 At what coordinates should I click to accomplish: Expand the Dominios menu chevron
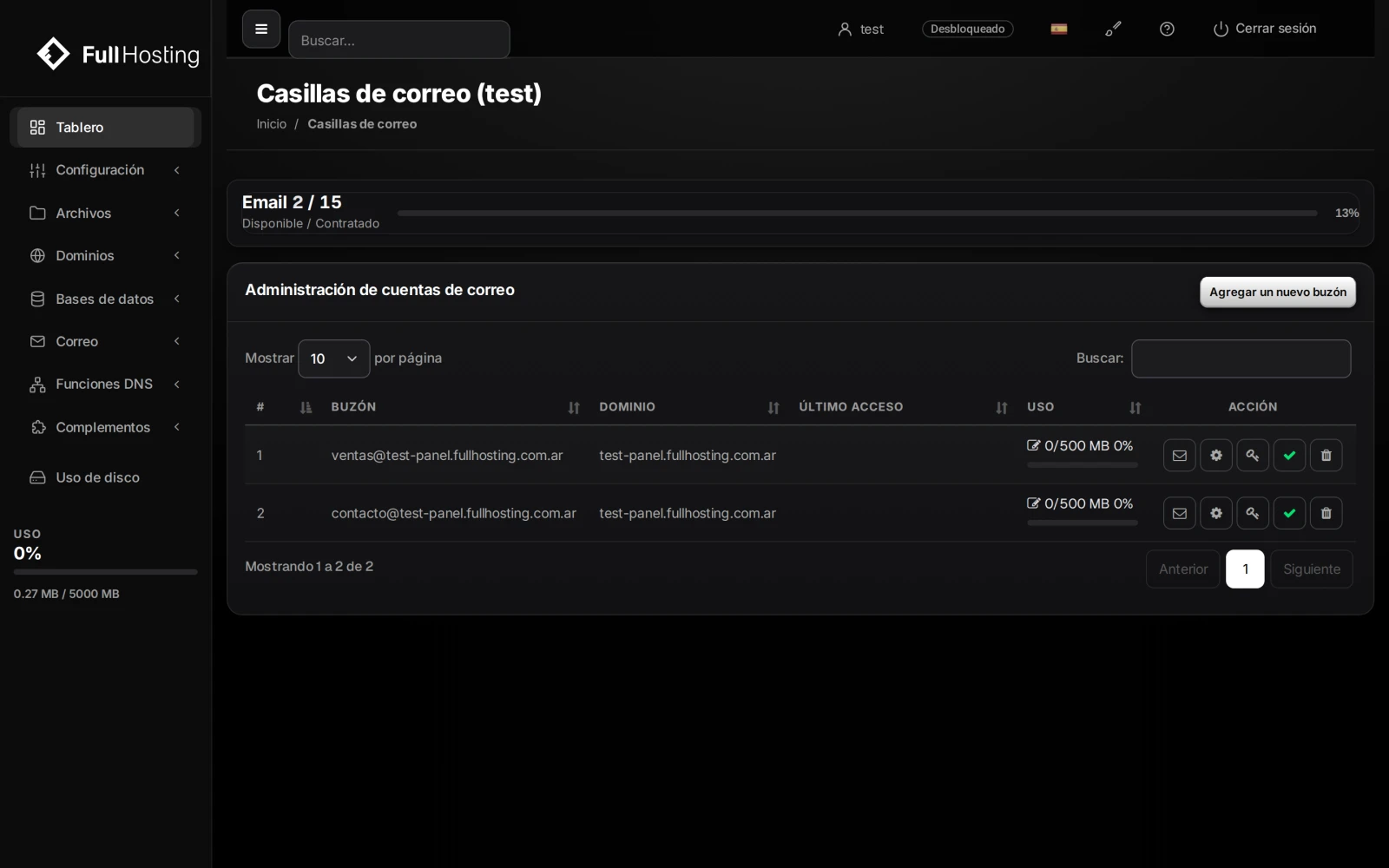pyautogui.click(x=176, y=255)
